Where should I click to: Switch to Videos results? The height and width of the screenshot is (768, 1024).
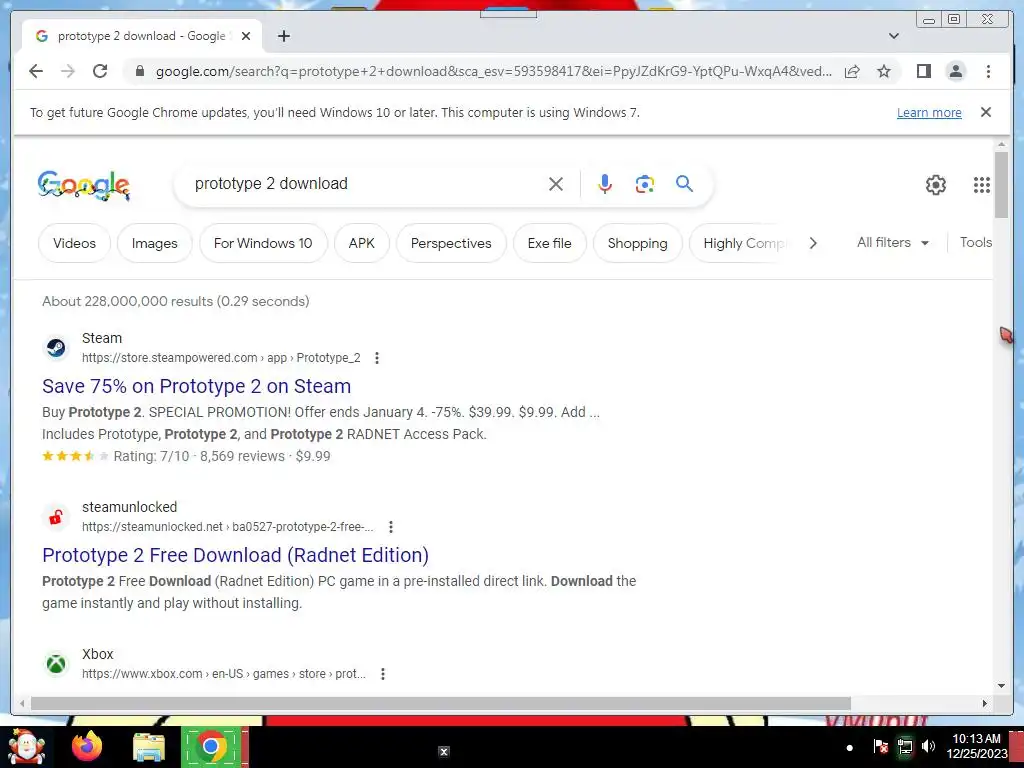[x=74, y=243]
